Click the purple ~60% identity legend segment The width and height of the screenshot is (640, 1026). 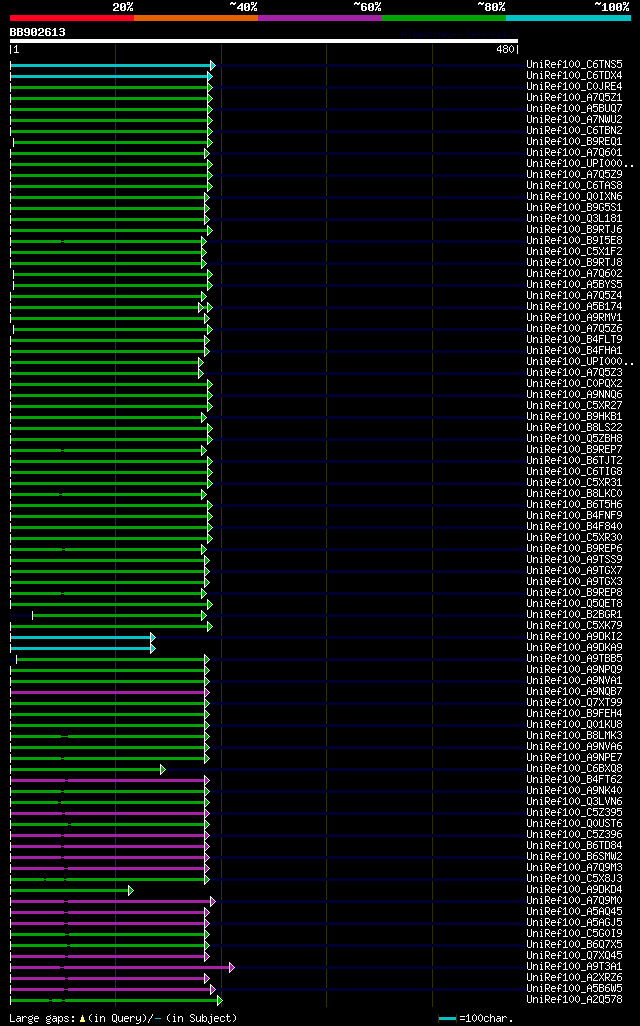[x=320, y=18]
